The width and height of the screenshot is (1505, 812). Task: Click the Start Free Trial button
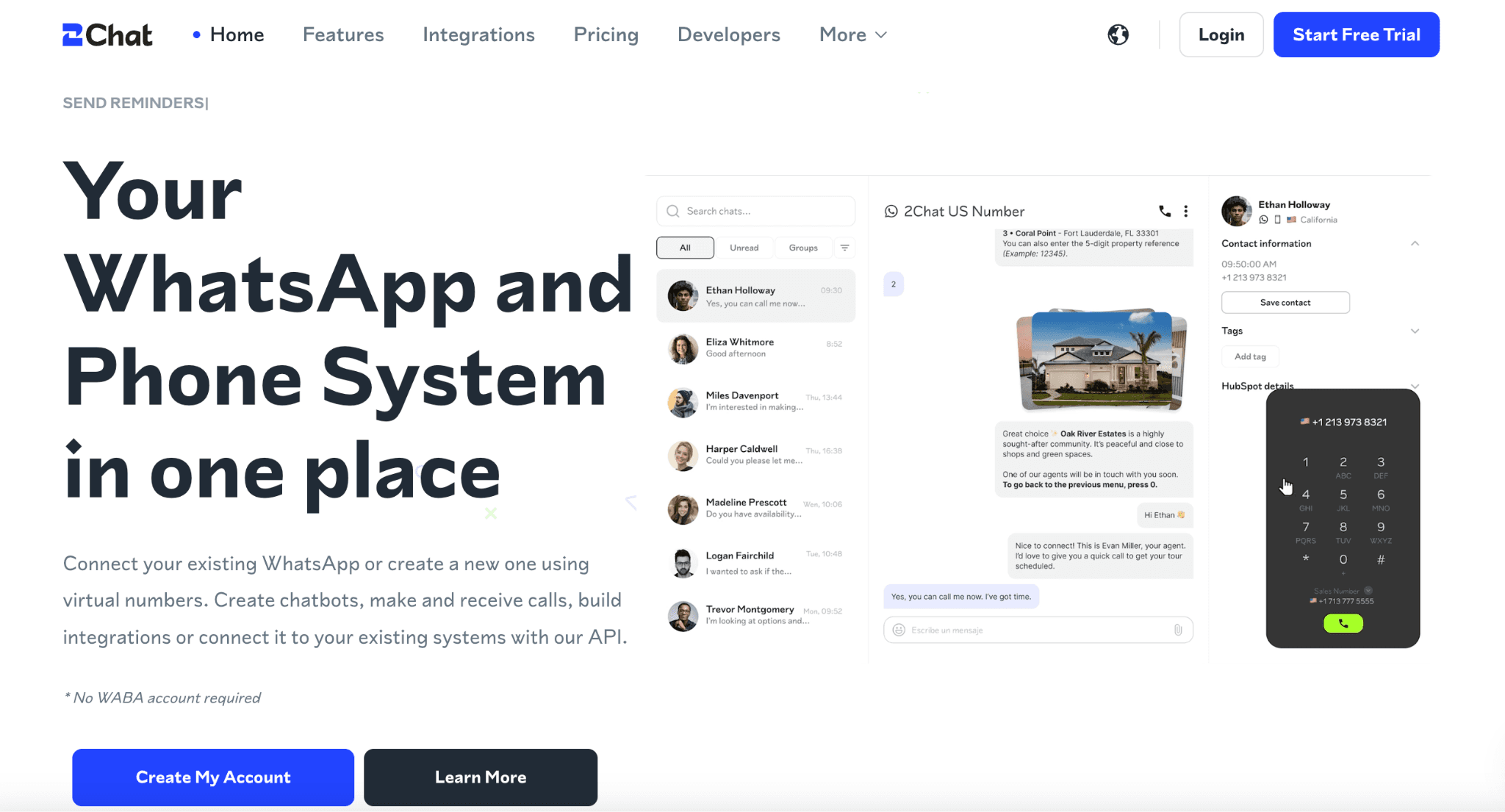click(x=1356, y=35)
